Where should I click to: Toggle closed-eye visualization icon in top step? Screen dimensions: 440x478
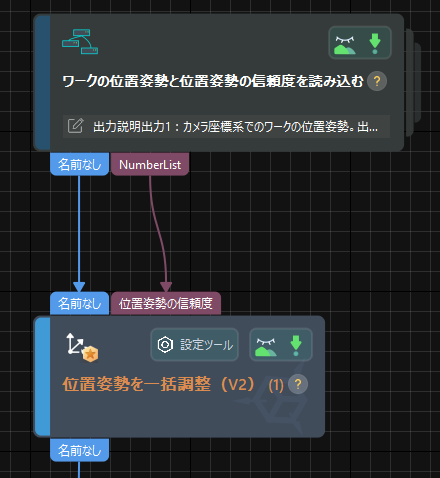[x=345, y=45]
